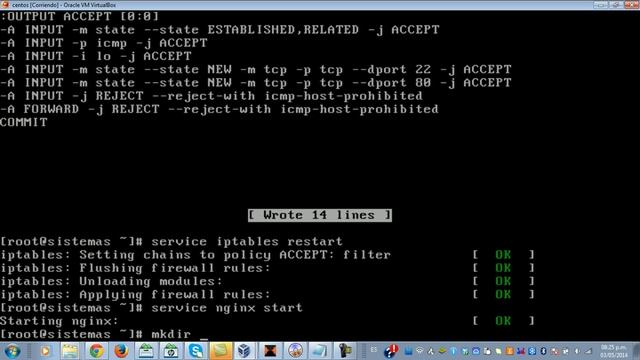Click the VirtualBox icon in window title bar

pos(5,4)
